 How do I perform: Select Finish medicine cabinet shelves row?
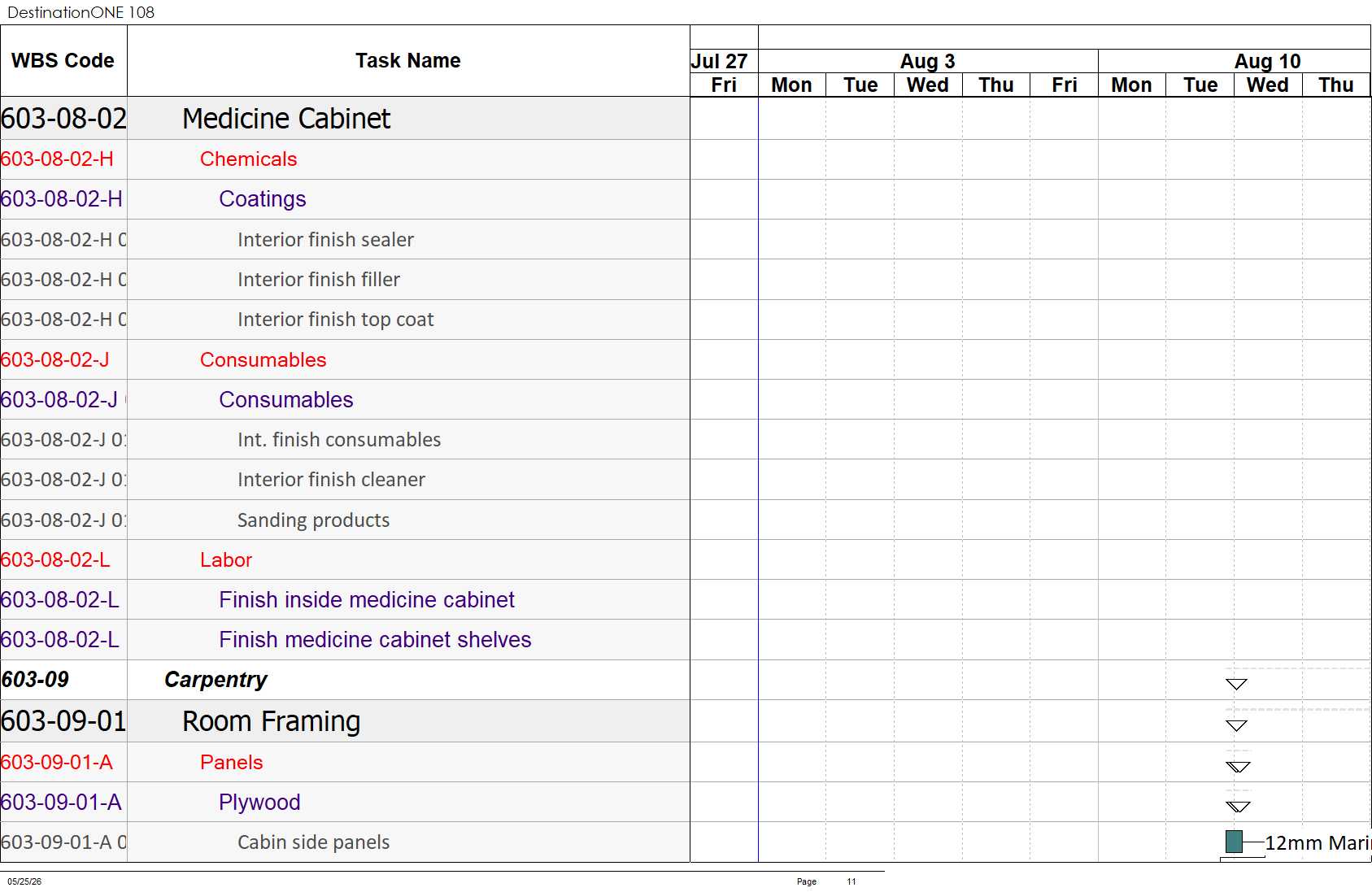345,640
